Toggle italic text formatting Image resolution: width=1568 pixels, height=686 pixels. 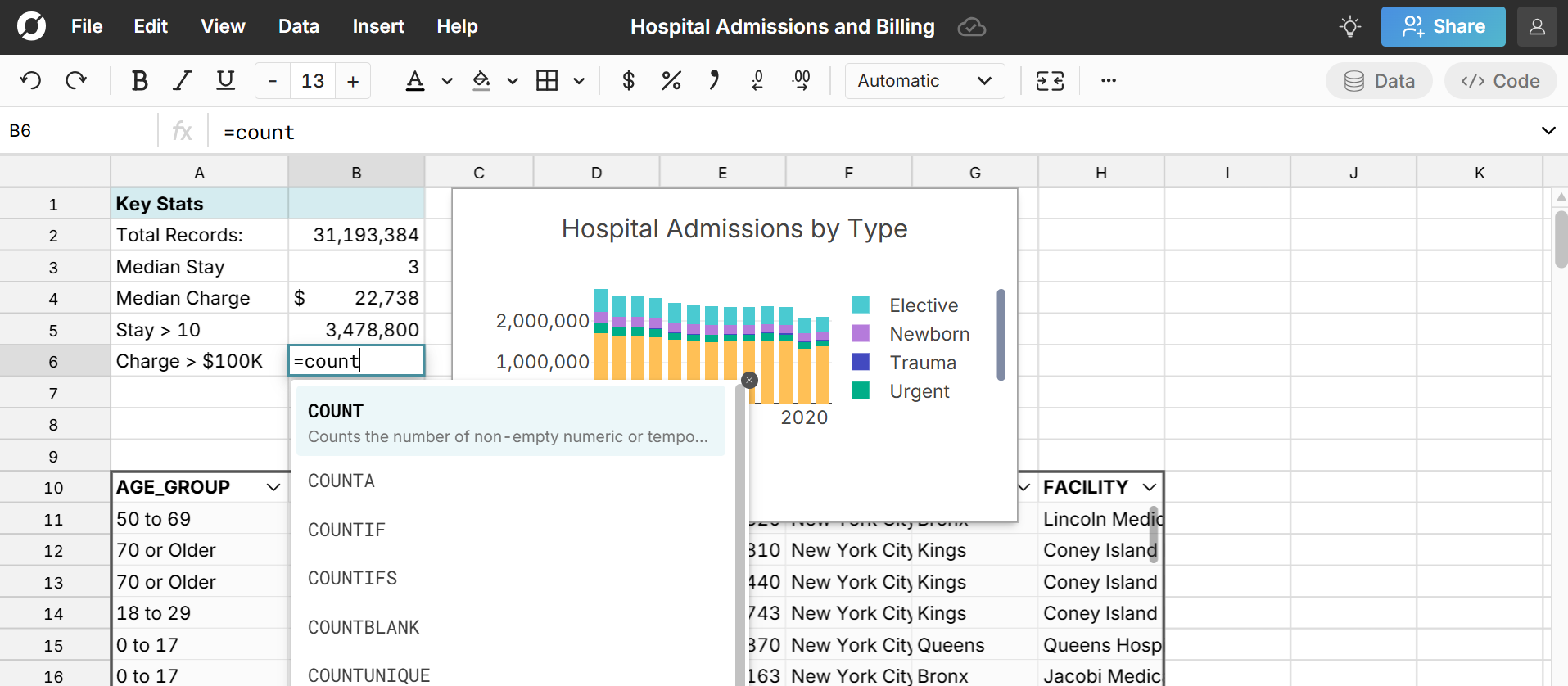click(182, 80)
